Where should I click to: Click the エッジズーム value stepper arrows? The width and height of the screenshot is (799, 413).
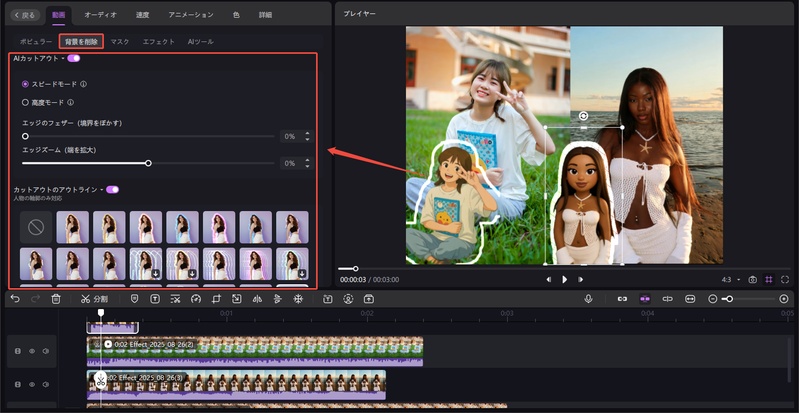(307, 163)
